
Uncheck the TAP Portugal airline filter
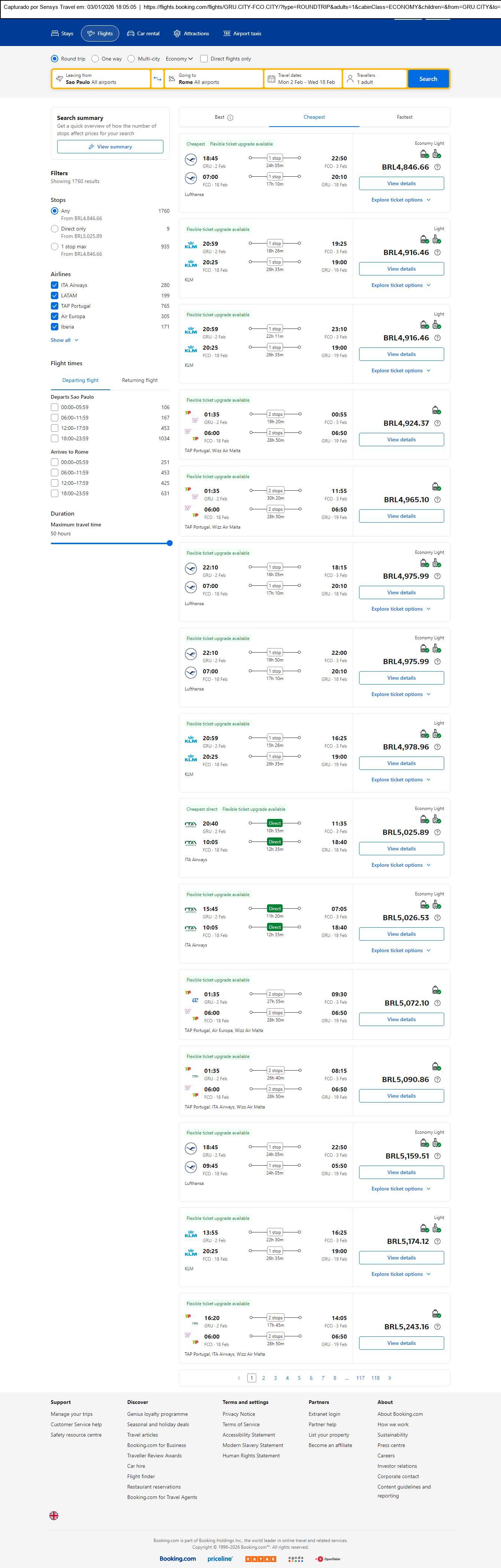(55, 306)
